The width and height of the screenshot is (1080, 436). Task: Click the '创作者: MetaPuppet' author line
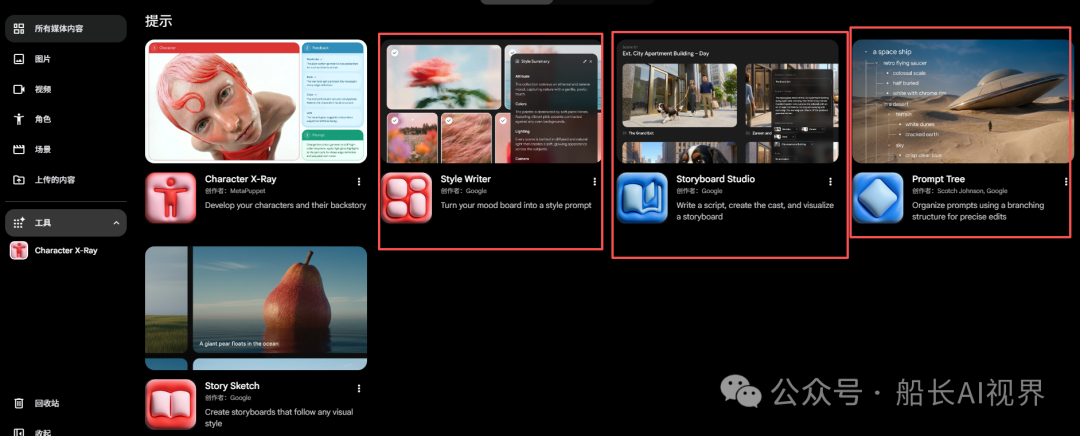point(236,191)
